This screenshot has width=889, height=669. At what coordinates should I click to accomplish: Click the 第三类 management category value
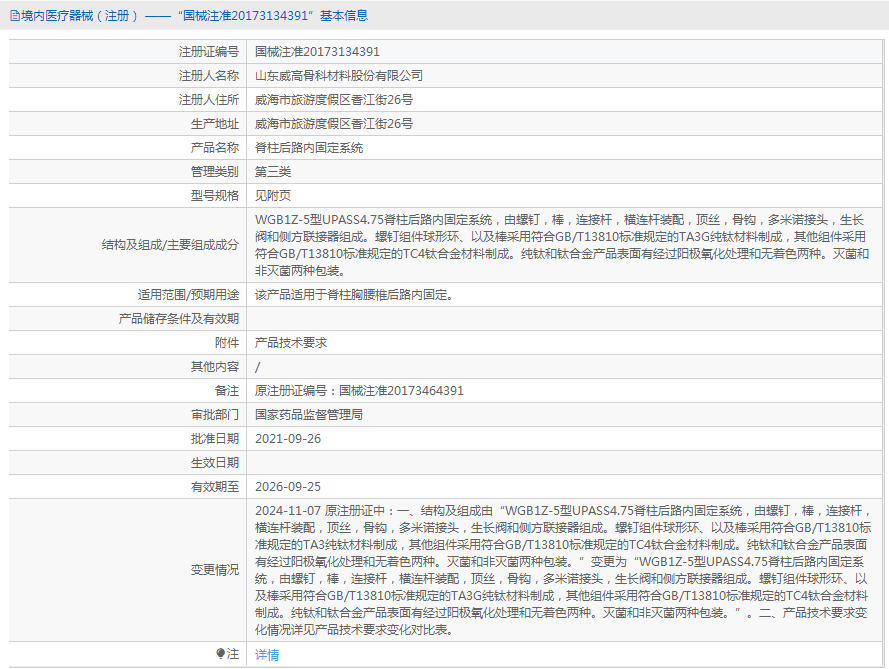click(273, 172)
